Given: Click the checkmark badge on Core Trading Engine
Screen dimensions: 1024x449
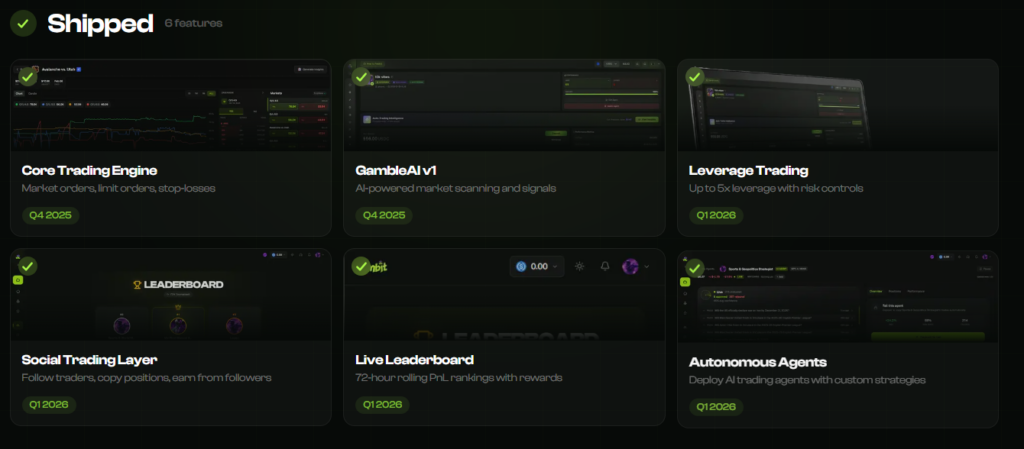Looking at the screenshot, I should (x=28, y=76).
